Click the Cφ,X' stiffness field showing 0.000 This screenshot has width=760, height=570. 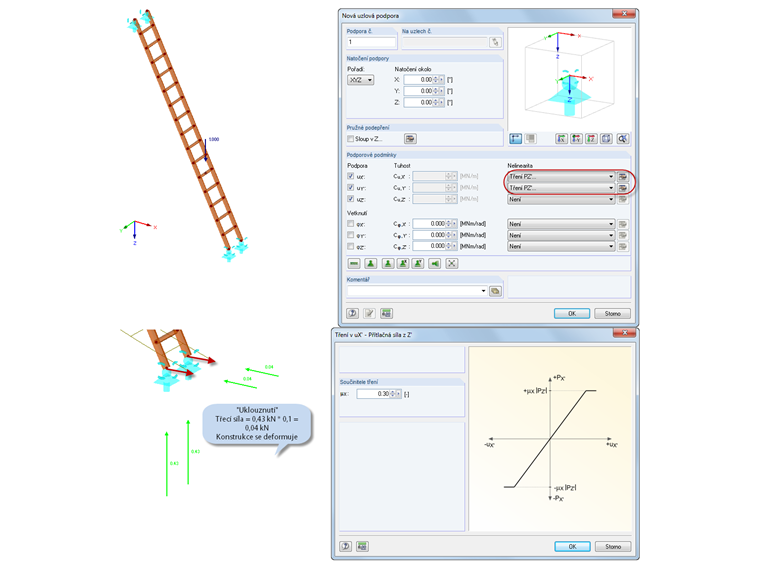(429, 224)
